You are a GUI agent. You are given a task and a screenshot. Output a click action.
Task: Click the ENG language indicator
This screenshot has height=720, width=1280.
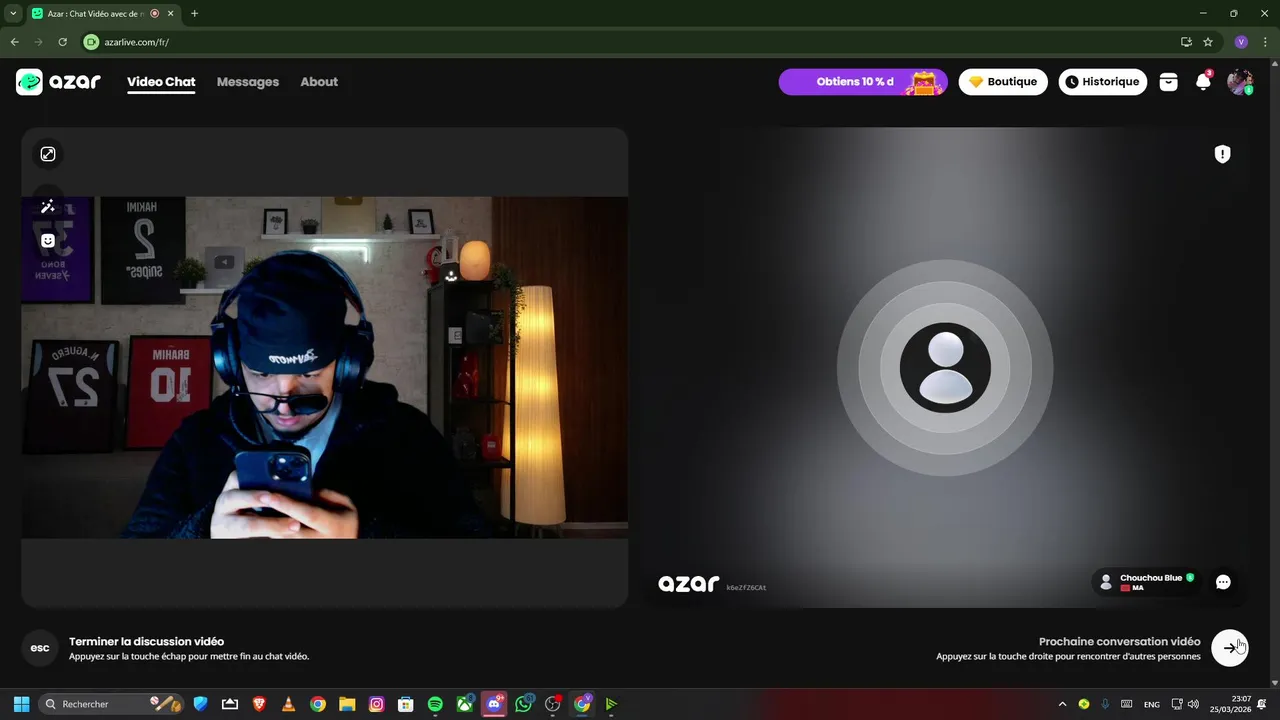click(1152, 704)
